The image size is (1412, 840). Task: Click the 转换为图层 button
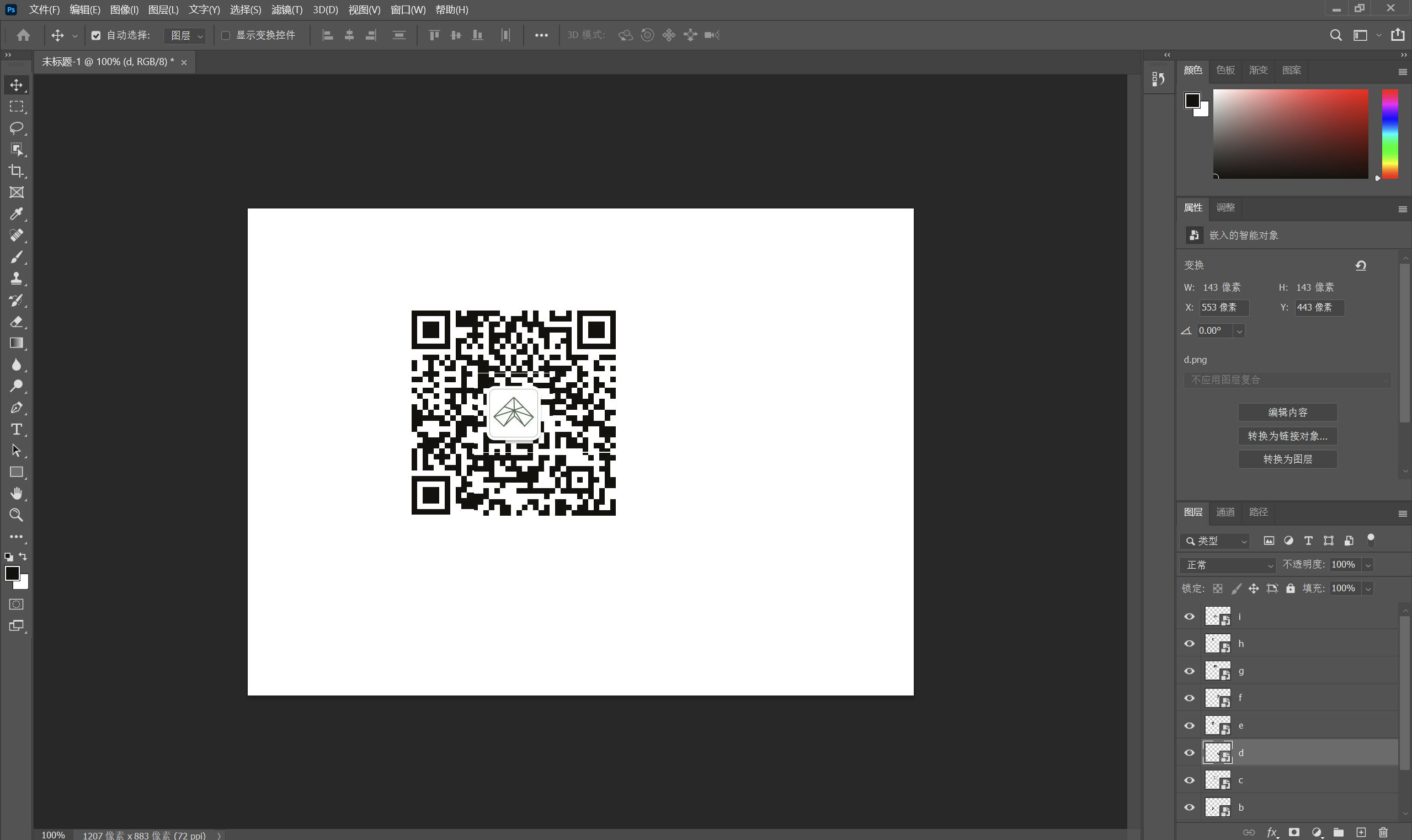[1287, 459]
